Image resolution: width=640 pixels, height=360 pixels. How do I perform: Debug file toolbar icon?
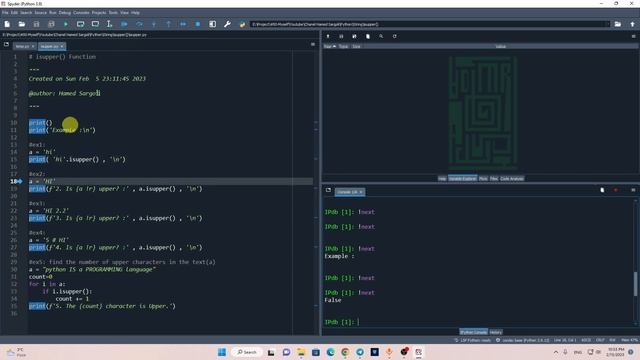124,24
